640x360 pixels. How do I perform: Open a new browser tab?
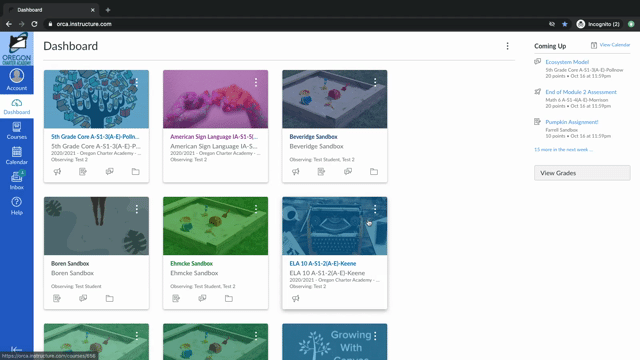tap(108, 10)
